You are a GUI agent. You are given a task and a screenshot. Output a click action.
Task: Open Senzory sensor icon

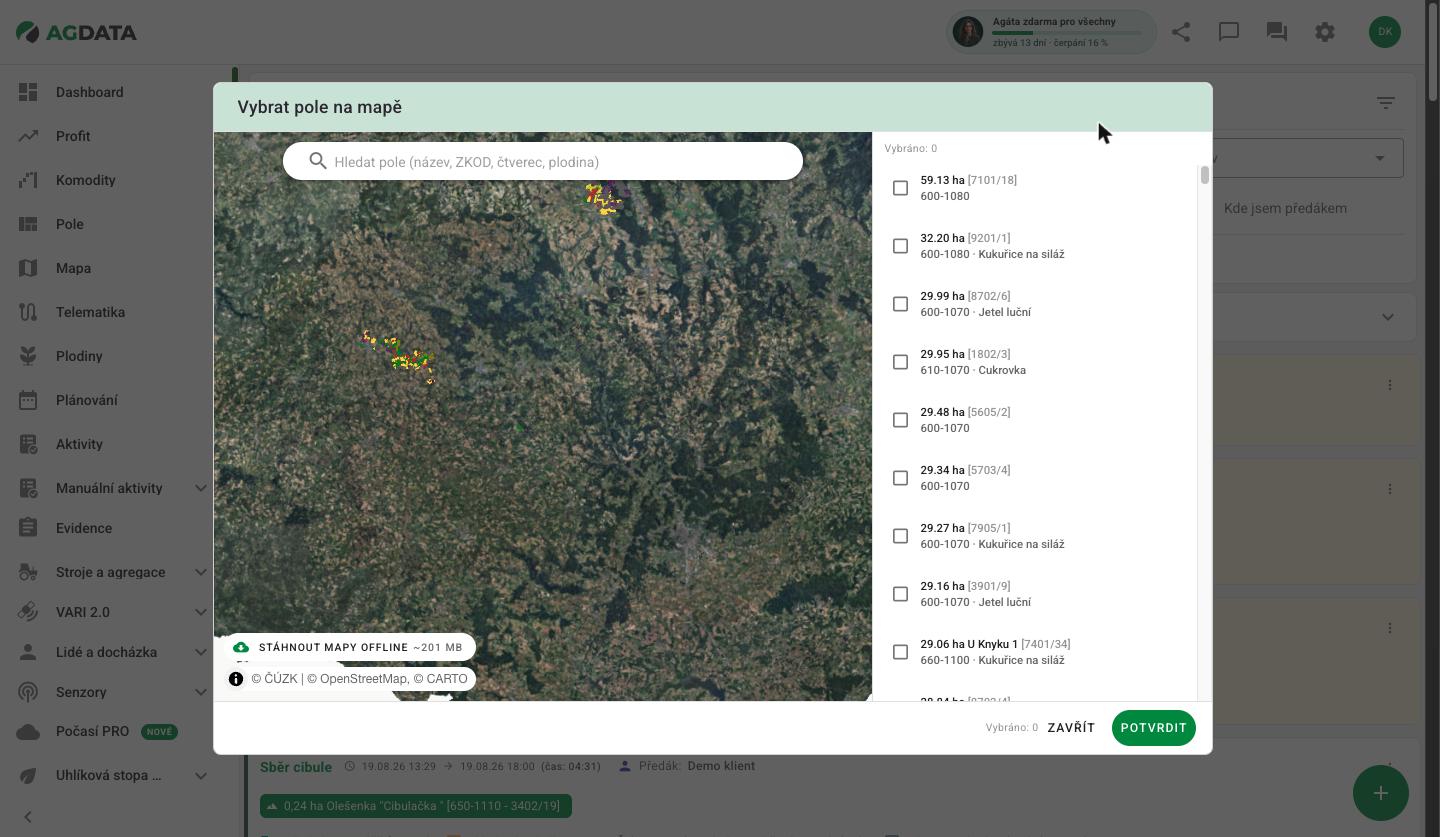click(28, 692)
